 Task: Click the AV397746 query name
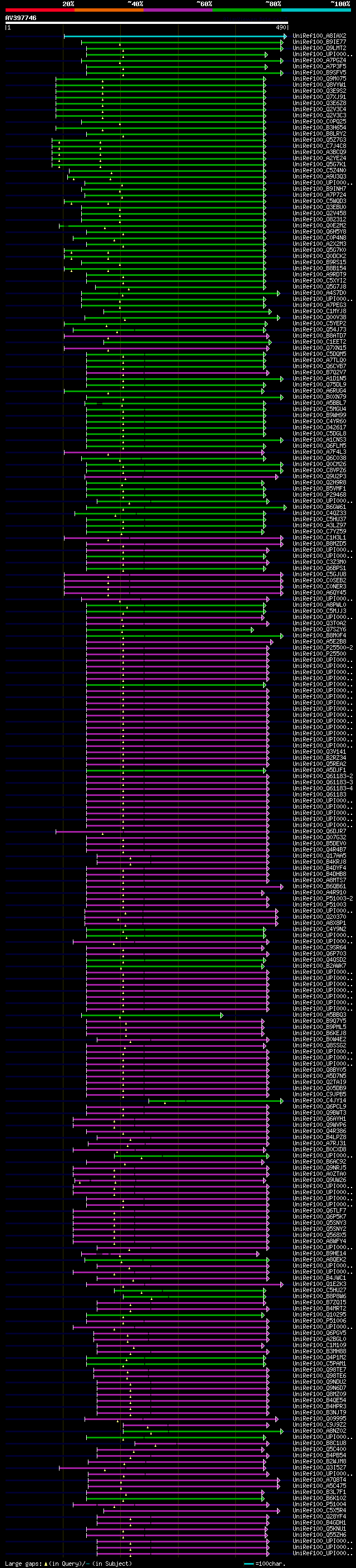tap(21, 18)
